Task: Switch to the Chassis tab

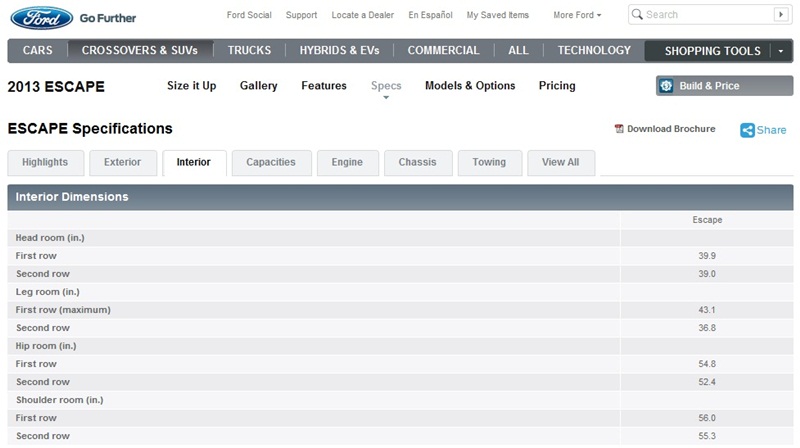Action: coord(418,163)
